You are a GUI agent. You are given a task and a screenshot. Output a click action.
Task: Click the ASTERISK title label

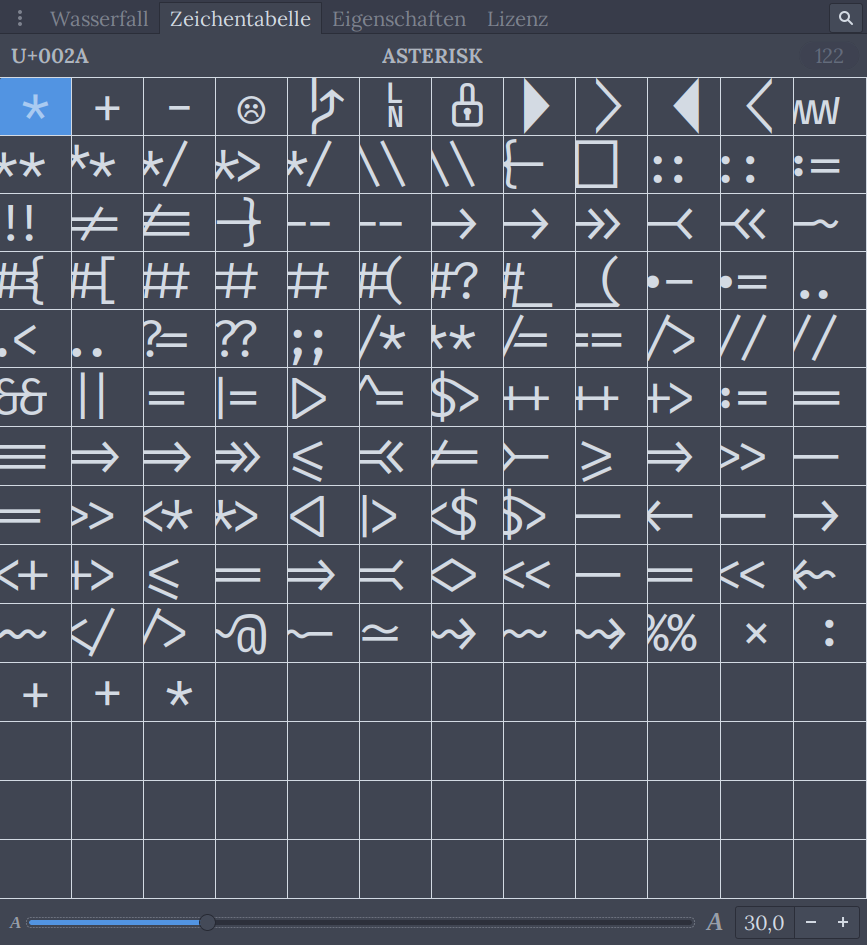(x=432, y=57)
